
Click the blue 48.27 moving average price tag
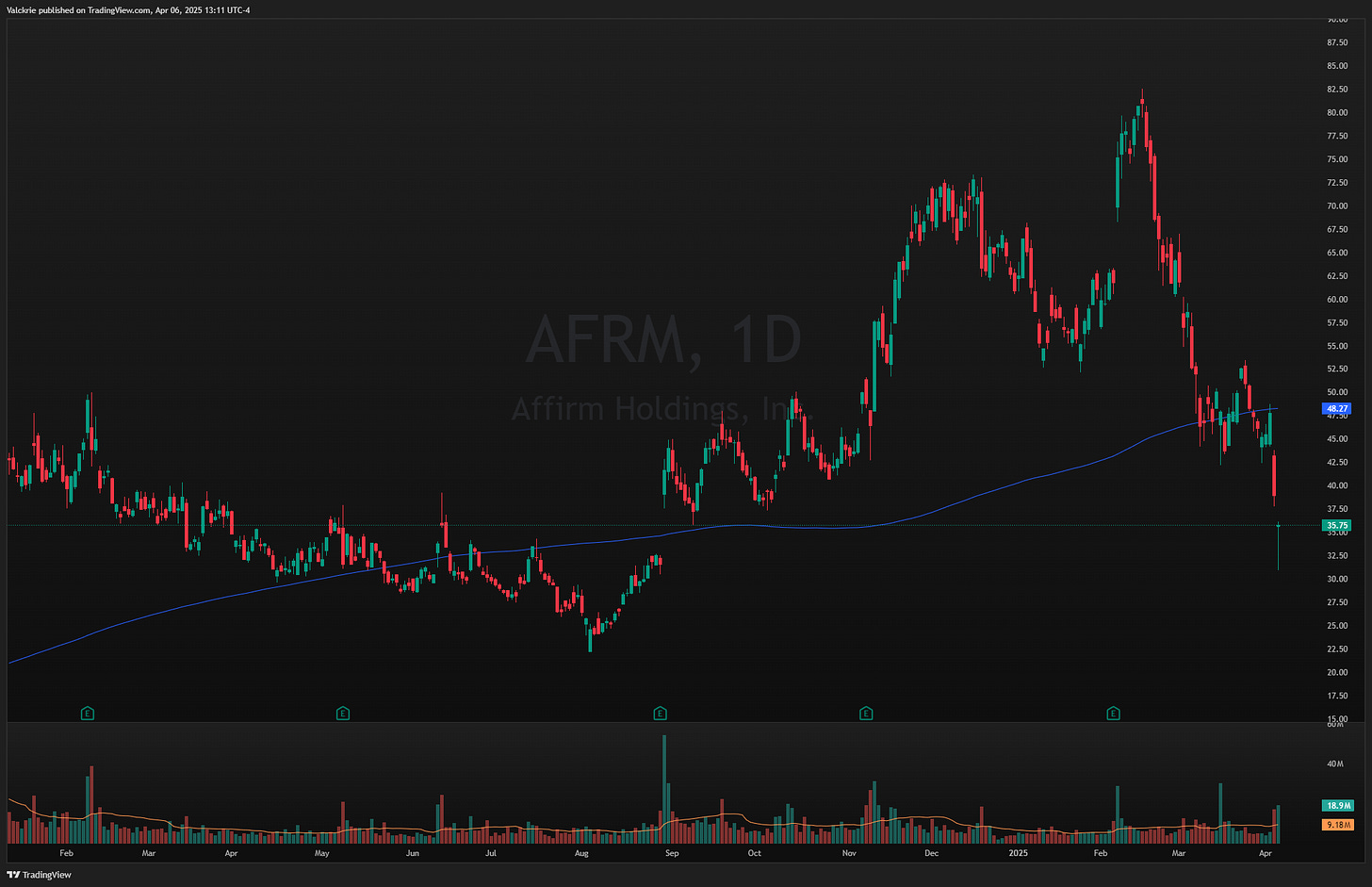click(1337, 409)
